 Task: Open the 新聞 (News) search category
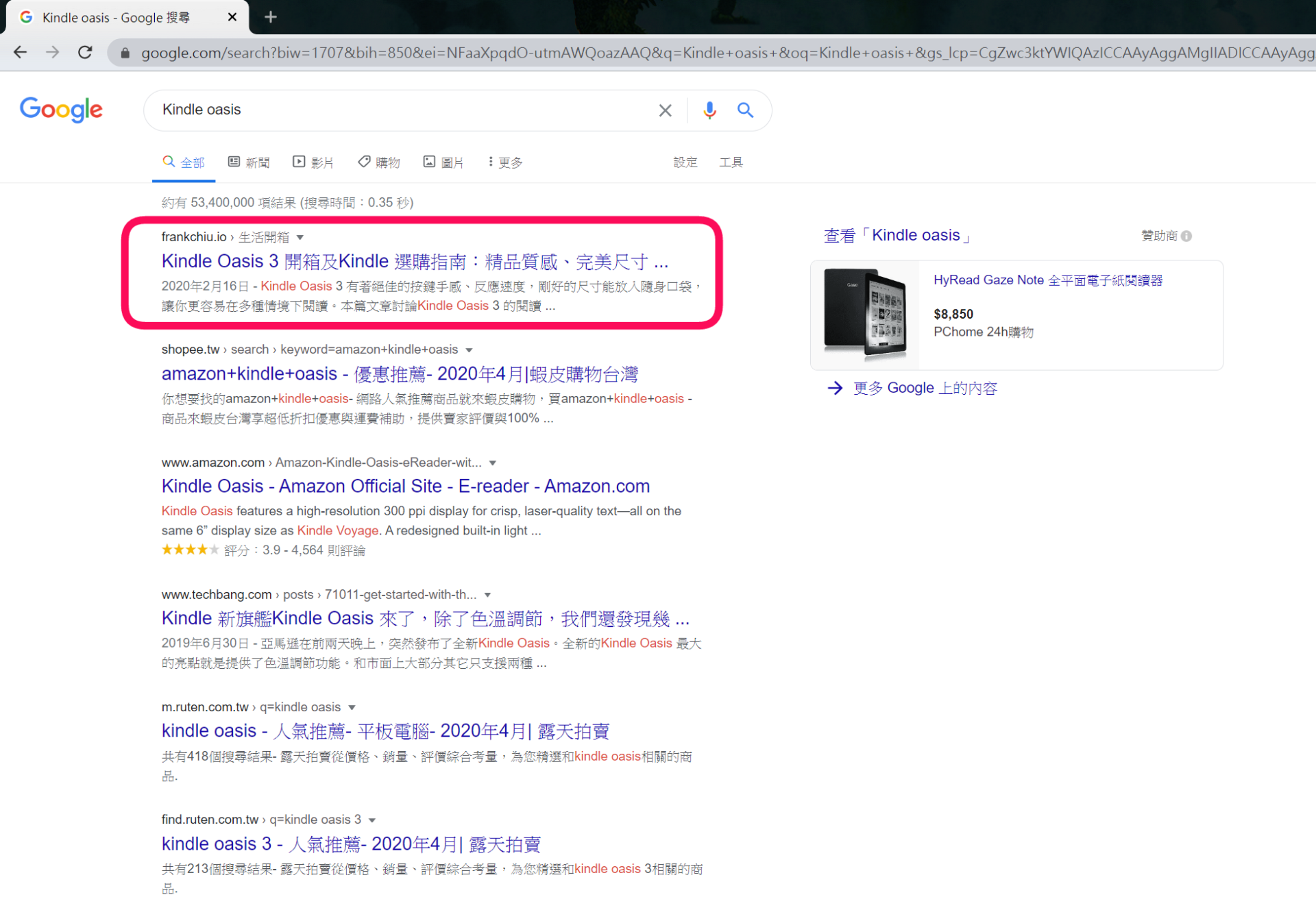(249, 162)
